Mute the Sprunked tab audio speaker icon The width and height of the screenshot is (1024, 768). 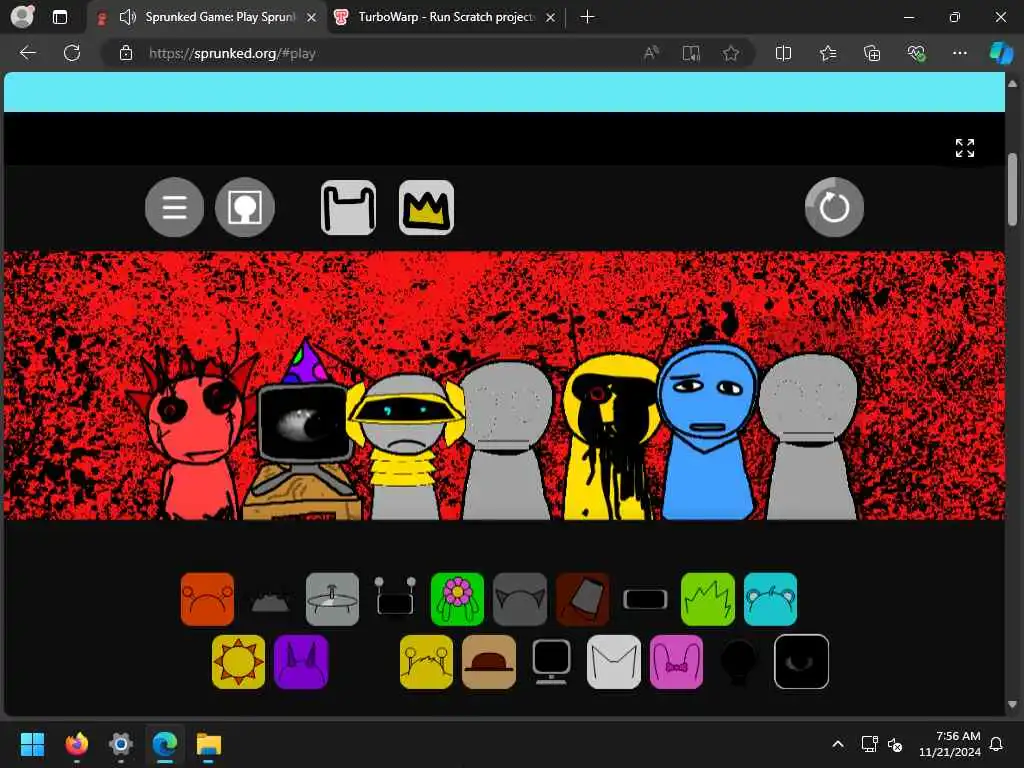(127, 18)
